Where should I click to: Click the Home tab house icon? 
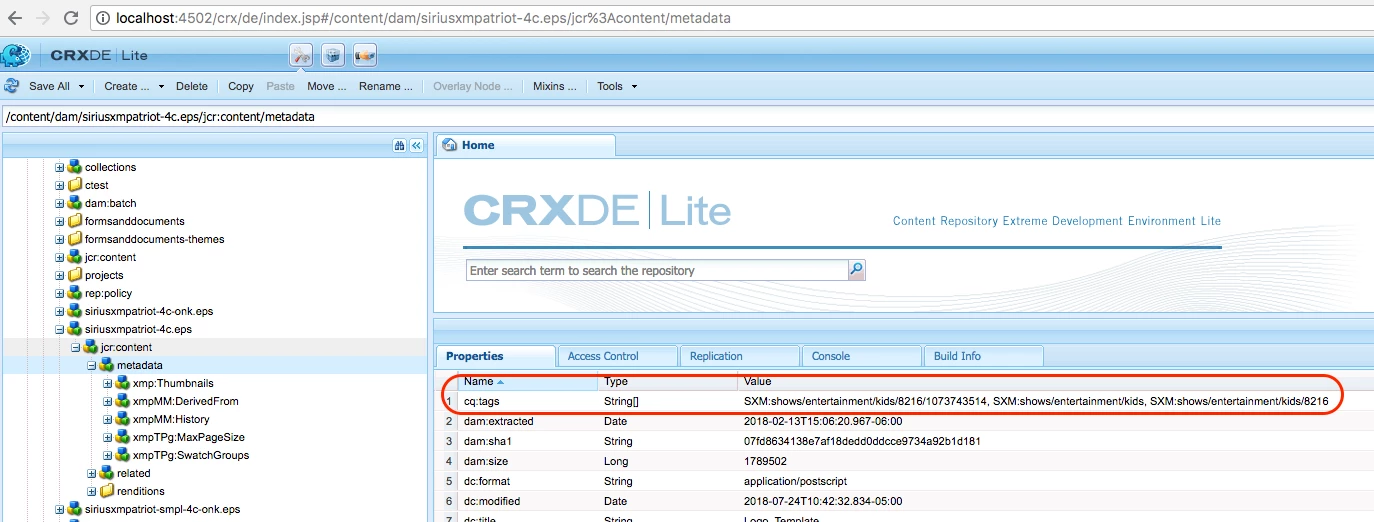[x=449, y=145]
